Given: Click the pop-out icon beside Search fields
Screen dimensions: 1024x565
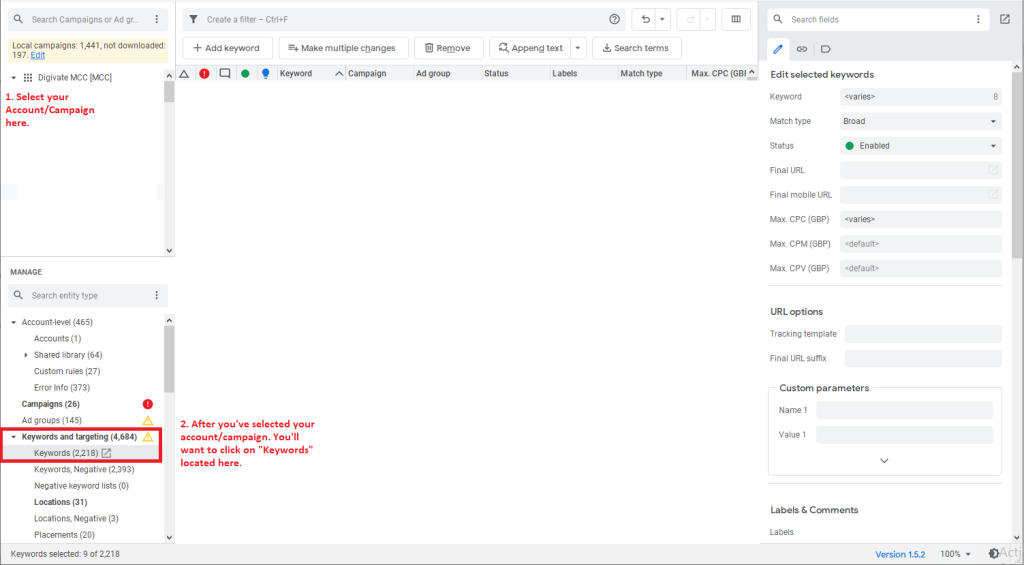Looking at the screenshot, I should click(1004, 20).
